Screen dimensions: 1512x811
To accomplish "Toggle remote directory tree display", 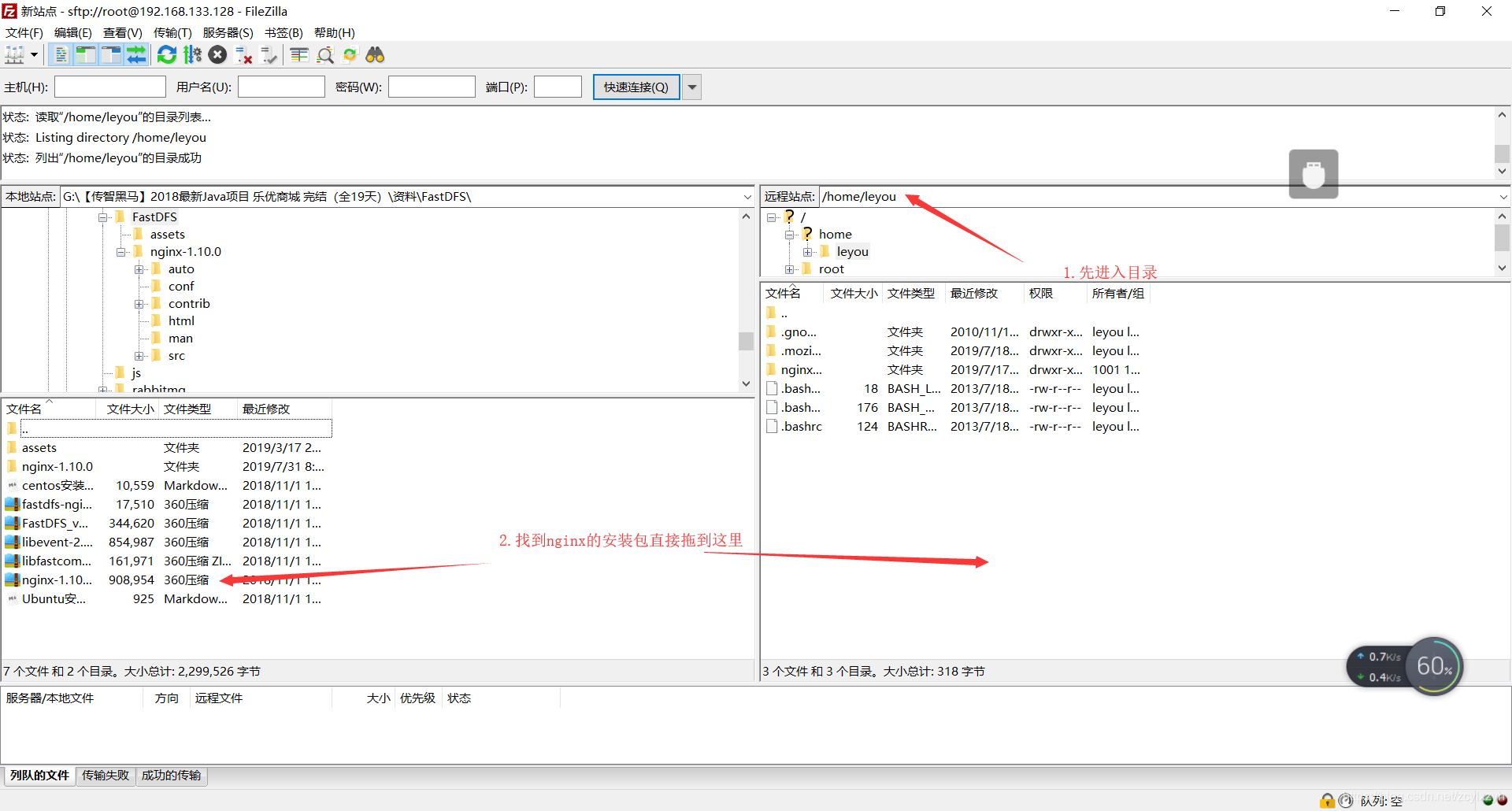I will pyautogui.click(x=111, y=54).
